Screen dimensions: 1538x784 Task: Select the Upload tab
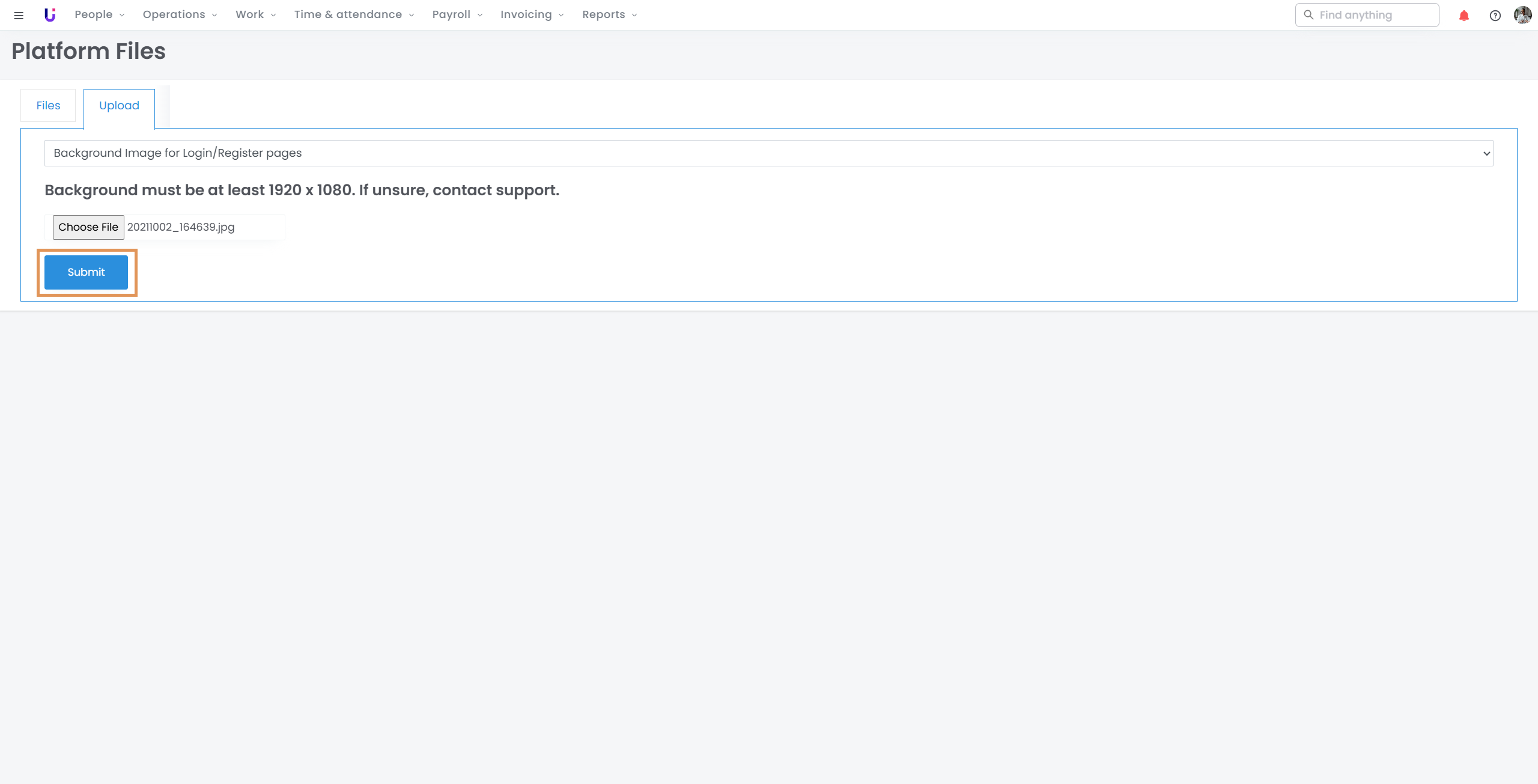coord(119,106)
